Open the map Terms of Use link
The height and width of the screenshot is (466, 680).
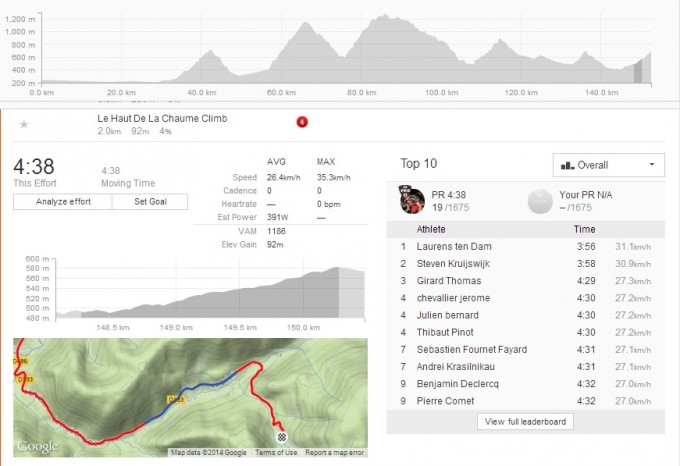[x=275, y=453]
